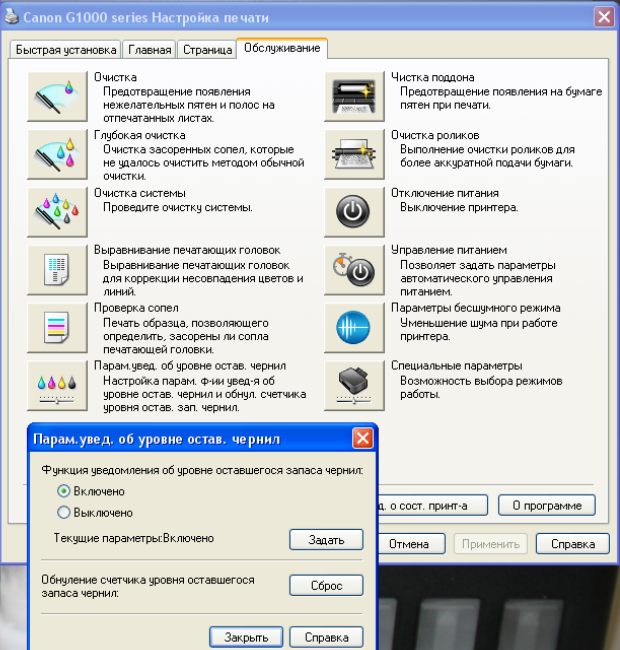Start Глубокая очистка deep cleaning
This screenshot has width=620, height=650.
(57, 154)
